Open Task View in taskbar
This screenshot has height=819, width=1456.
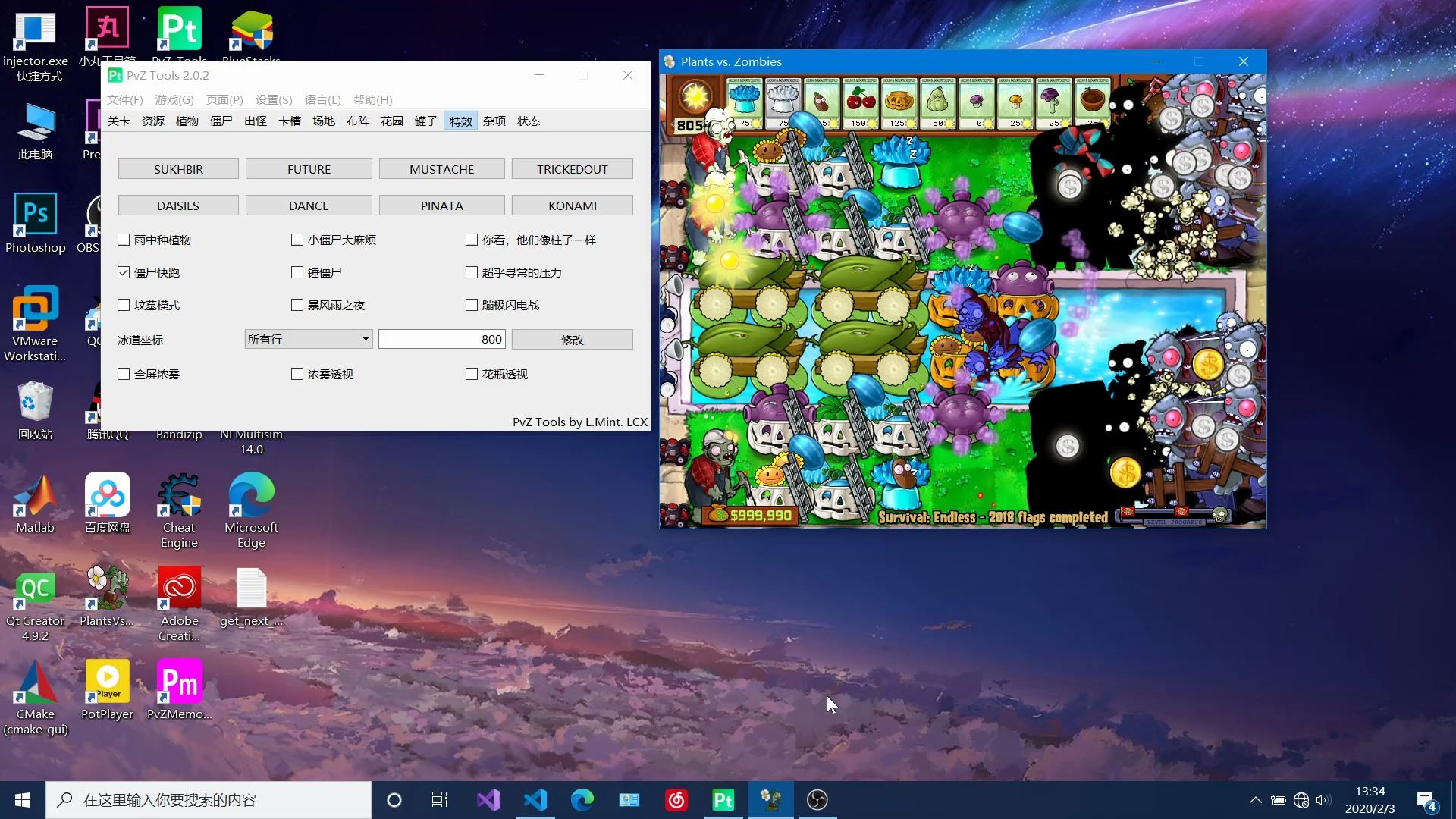pyautogui.click(x=440, y=800)
